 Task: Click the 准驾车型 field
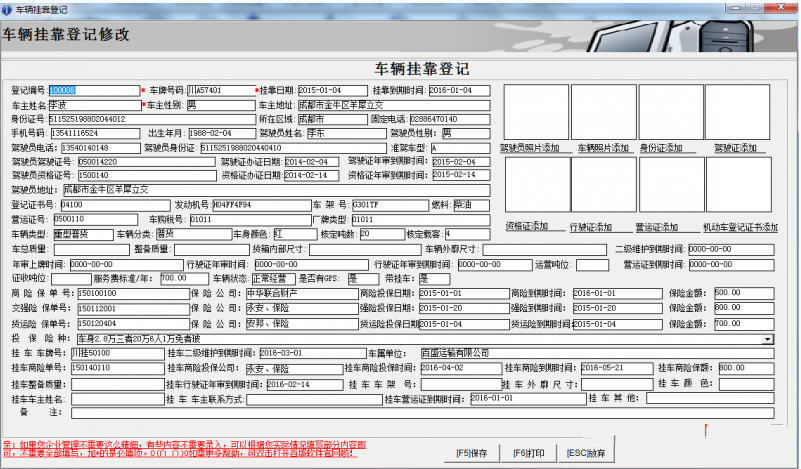pyautogui.click(x=460, y=148)
